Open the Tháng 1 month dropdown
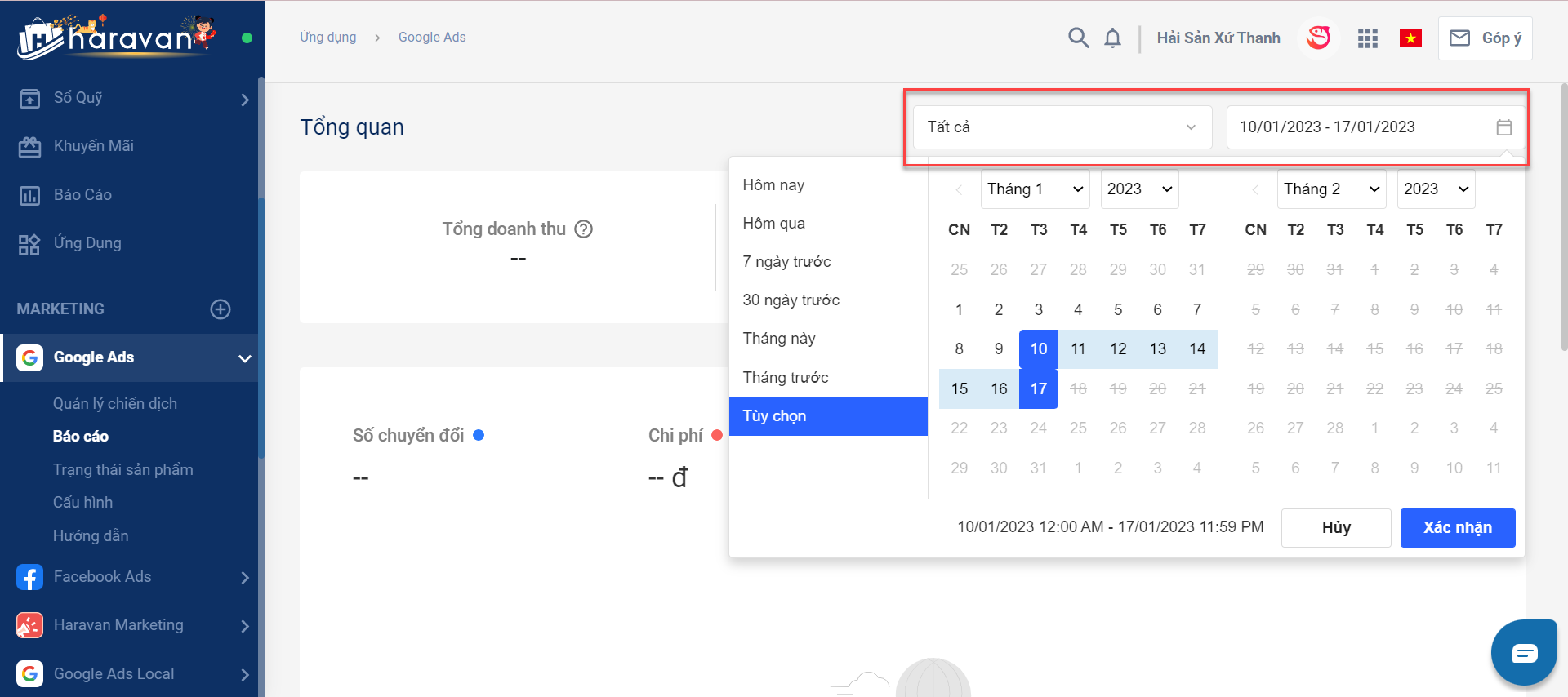1568x697 pixels. tap(1035, 189)
